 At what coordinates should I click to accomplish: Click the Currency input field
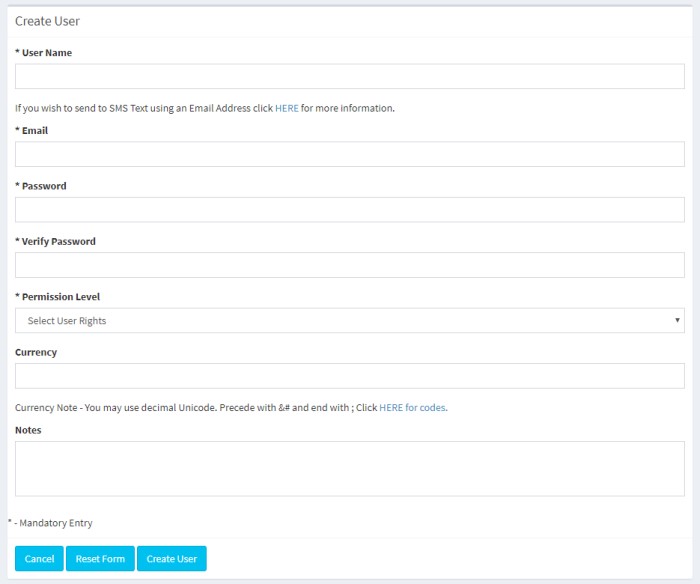(x=350, y=375)
